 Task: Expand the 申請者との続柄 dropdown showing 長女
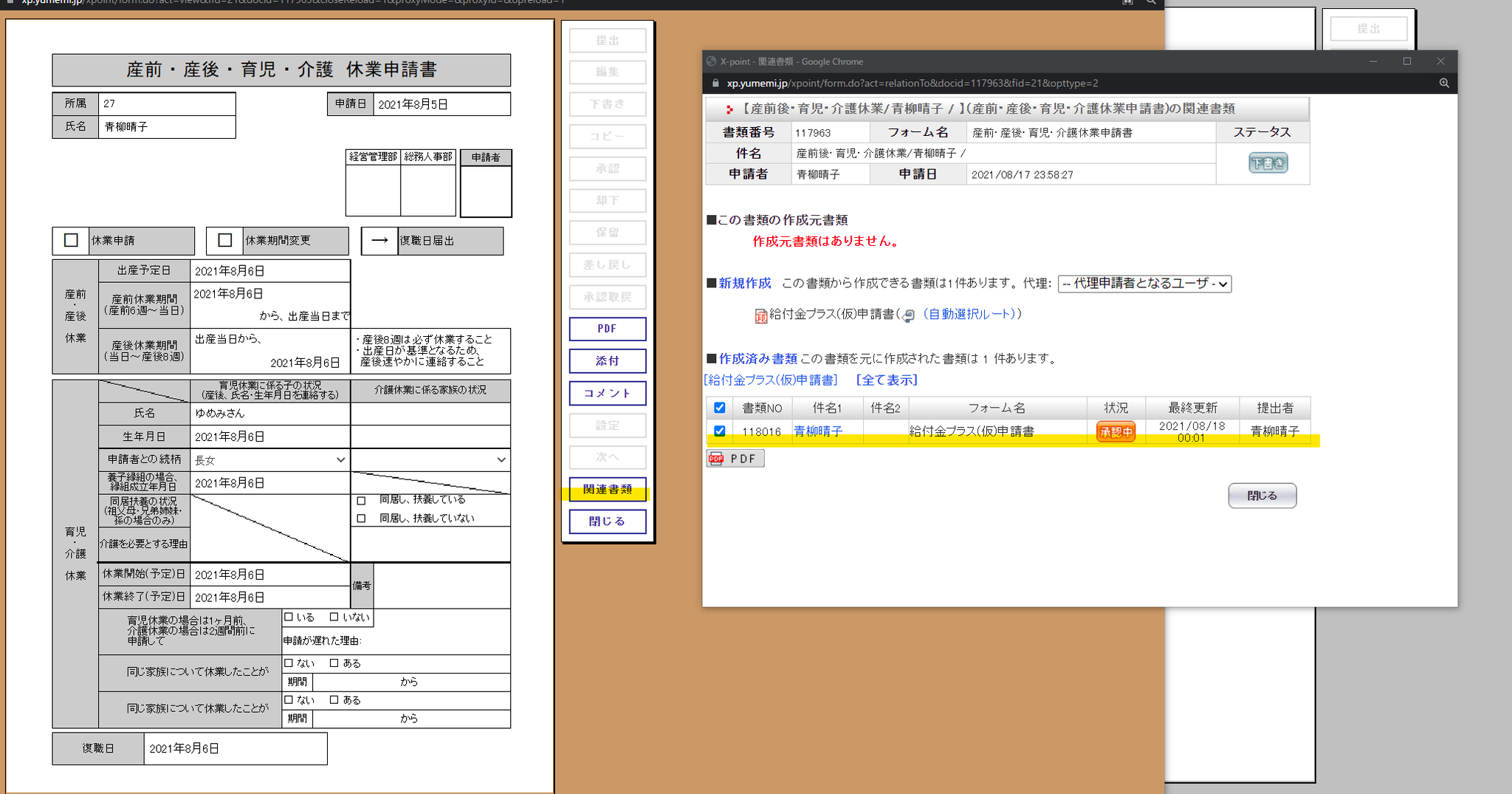[269, 459]
